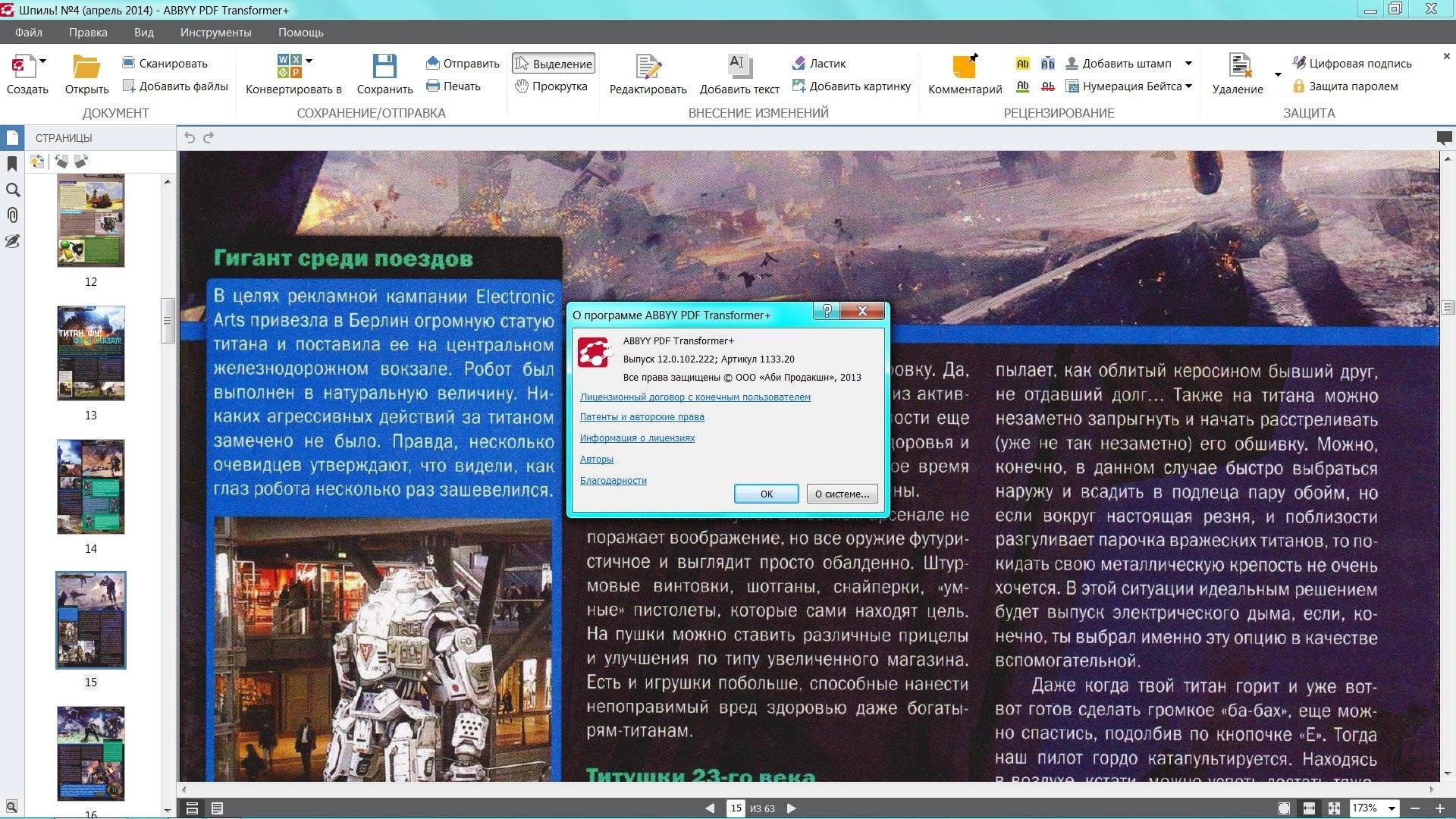1456x819 pixels.
Task: Open the Инструменты menu
Action: coord(215,33)
